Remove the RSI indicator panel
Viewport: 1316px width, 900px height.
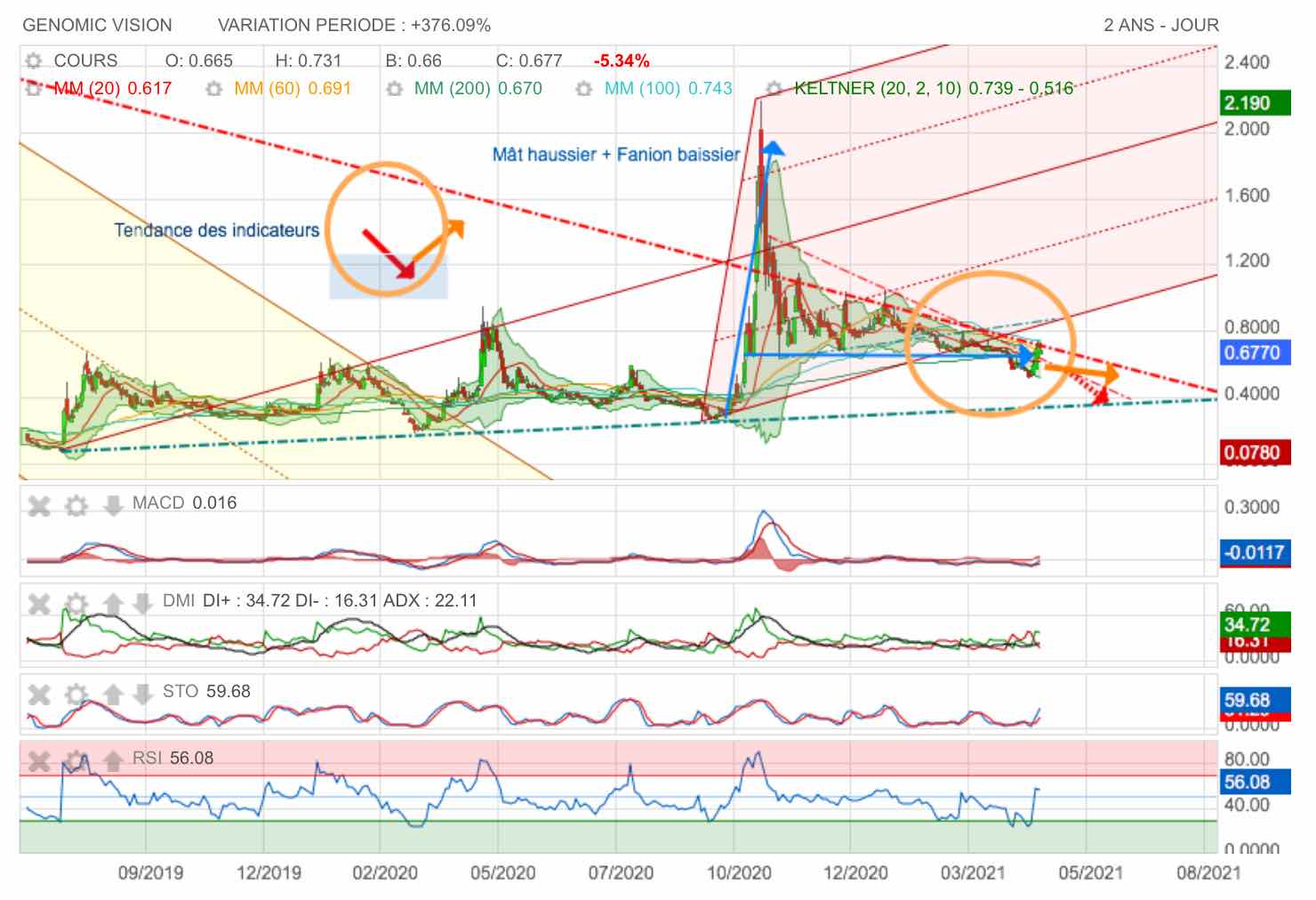pos(39,761)
